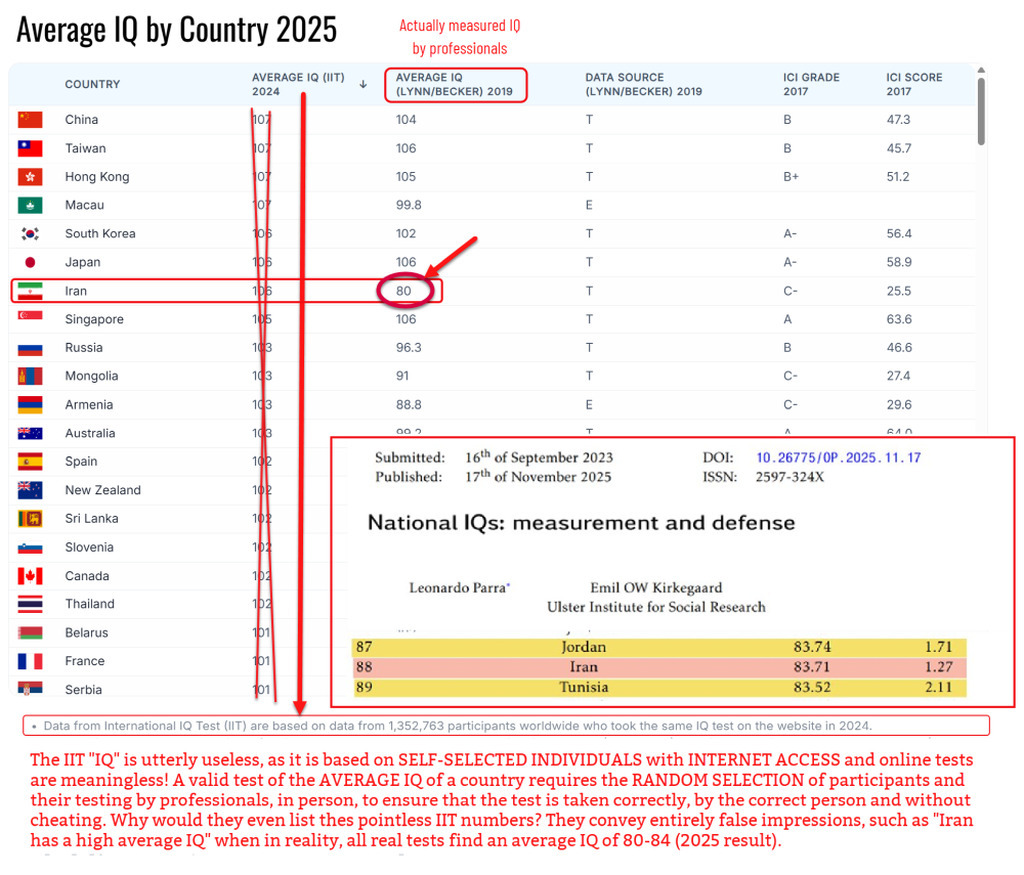This screenshot has width=1024, height=875.
Task: Sort by ICI Score 2017 column header
Action: click(x=914, y=84)
